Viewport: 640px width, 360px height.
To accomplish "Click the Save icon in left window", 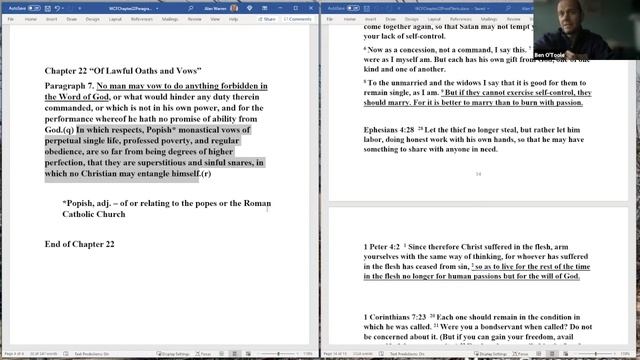I will point(48,8).
